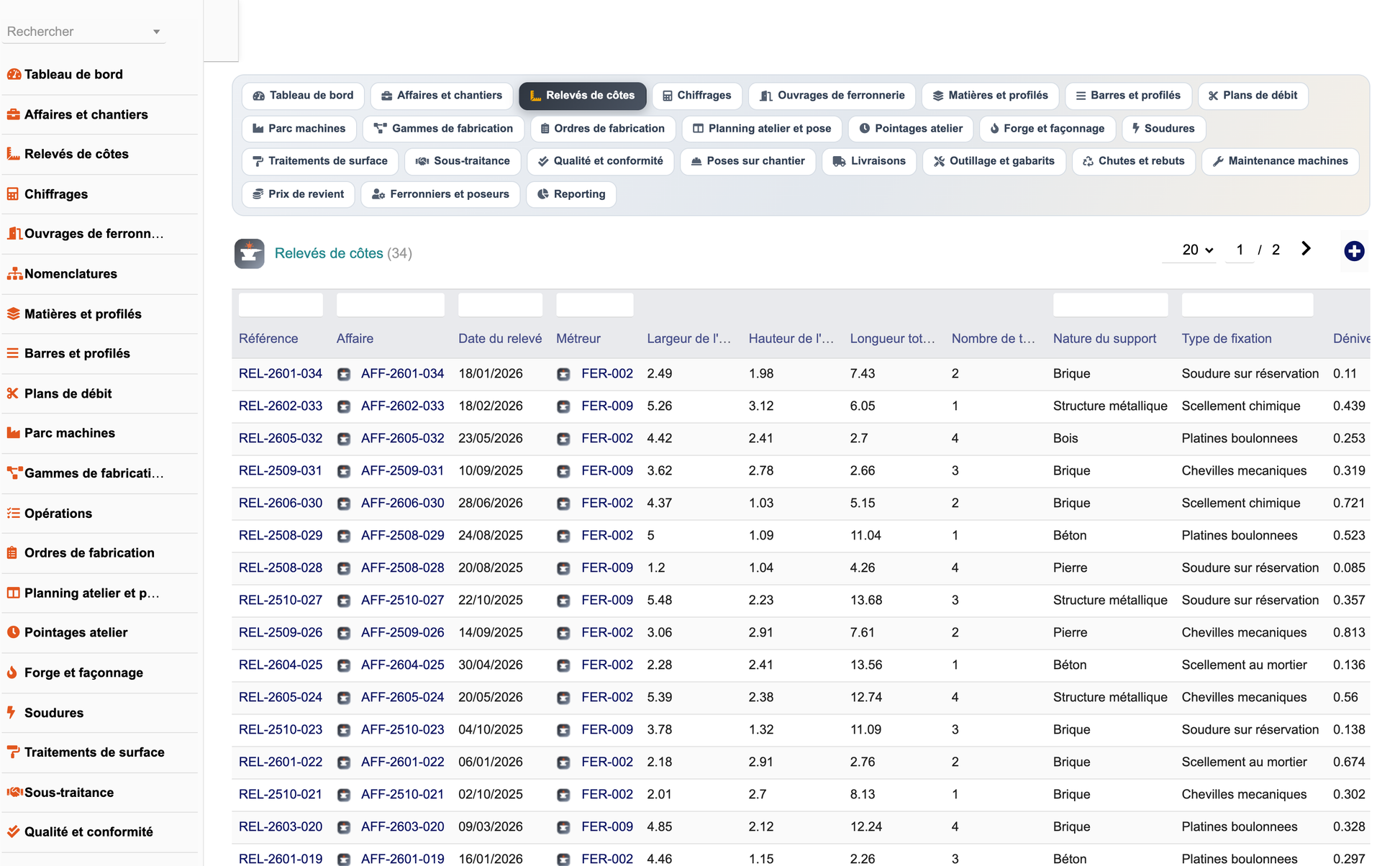Open the Ouvrages de ferronnerie tab

832,96
